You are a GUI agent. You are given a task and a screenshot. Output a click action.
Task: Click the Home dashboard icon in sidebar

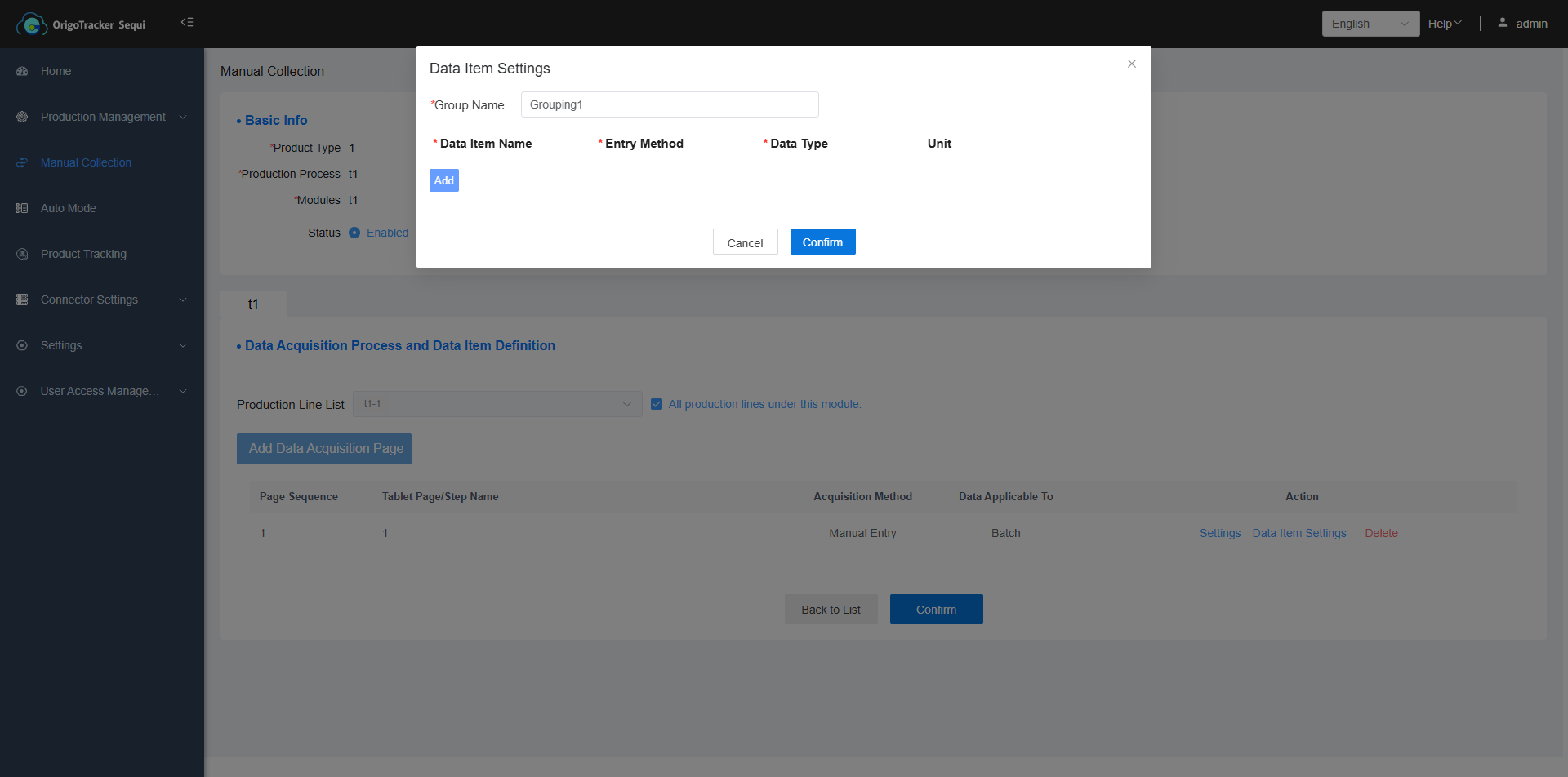coord(22,72)
